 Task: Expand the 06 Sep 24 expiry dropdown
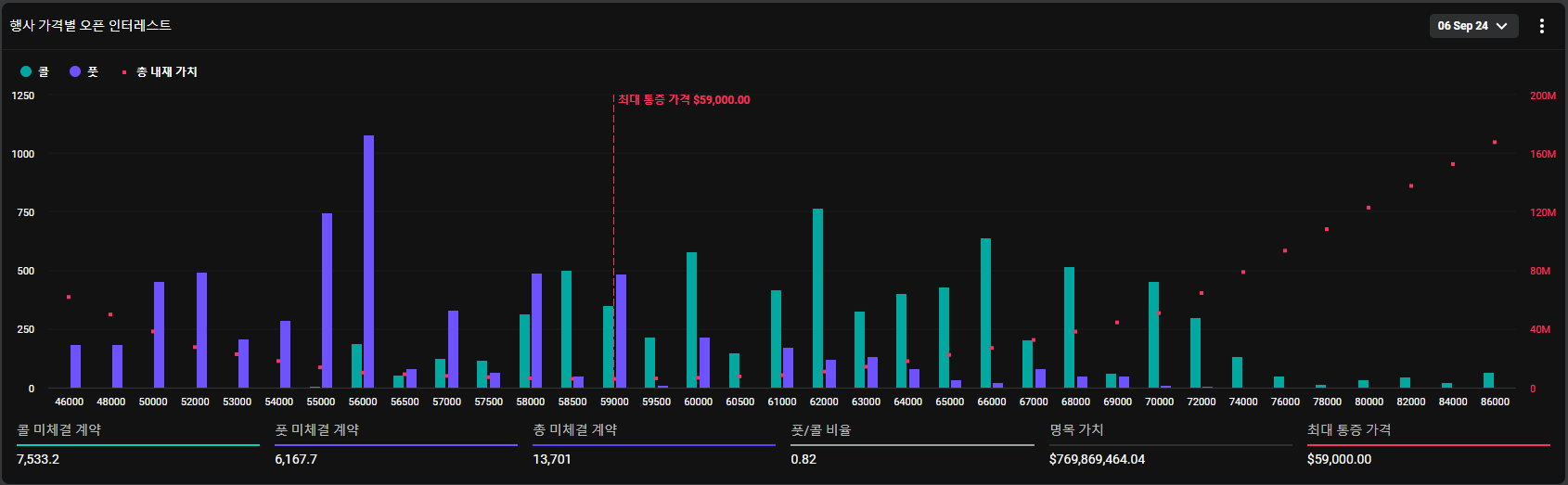1472,26
